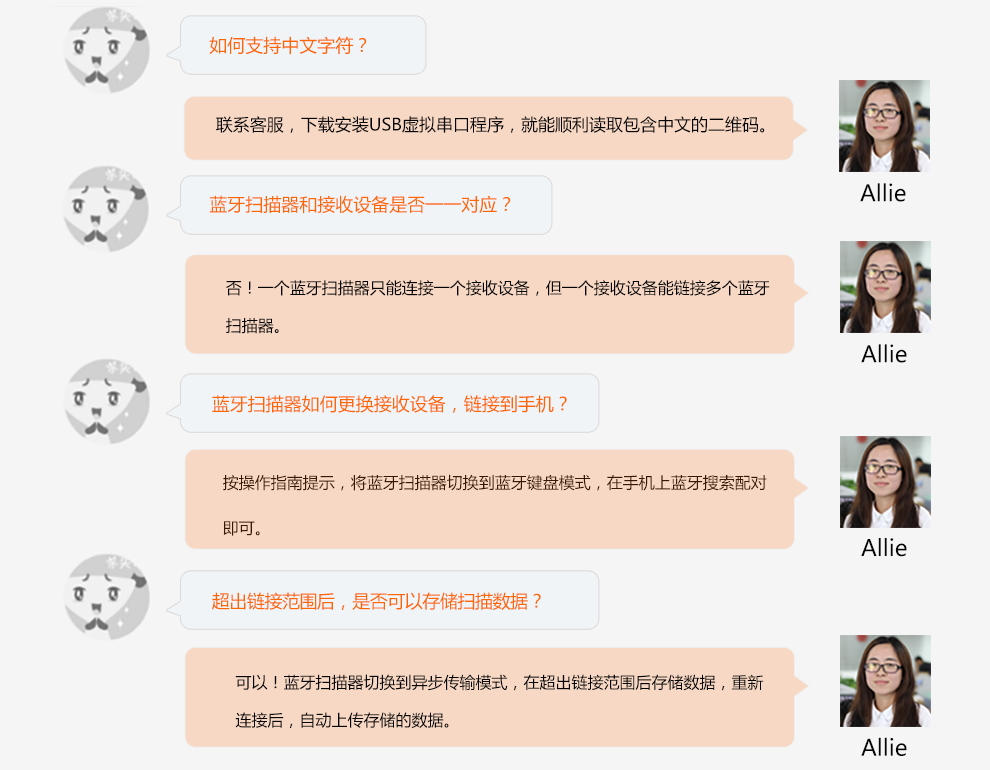
Task: Click the Allie name under second photo
Action: click(885, 354)
